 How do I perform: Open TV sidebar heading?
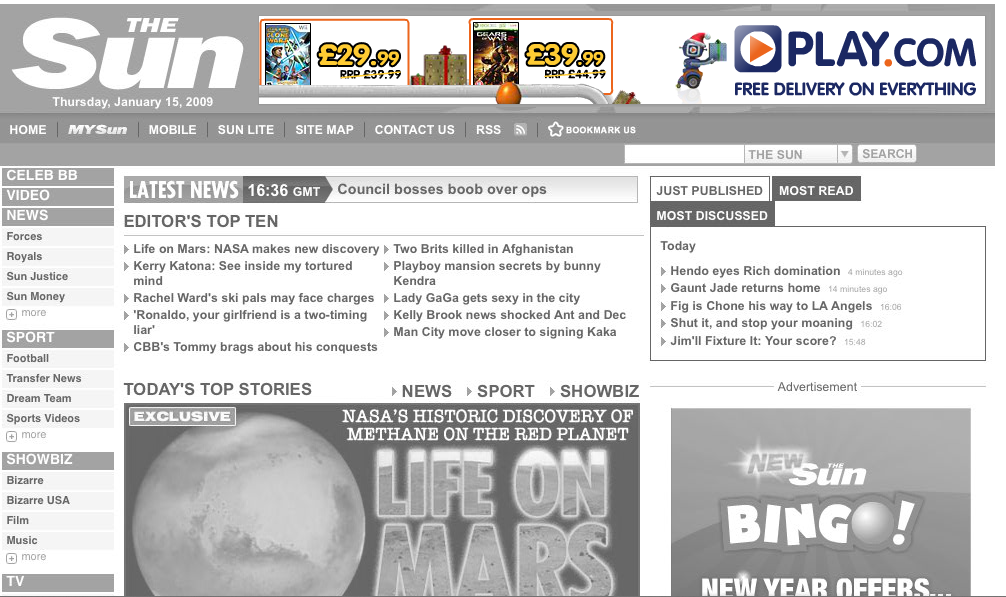click(x=58, y=582)
